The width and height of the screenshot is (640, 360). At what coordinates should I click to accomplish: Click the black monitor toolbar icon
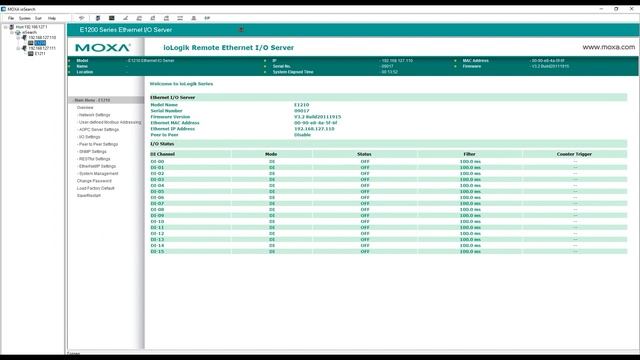point(111,18)
